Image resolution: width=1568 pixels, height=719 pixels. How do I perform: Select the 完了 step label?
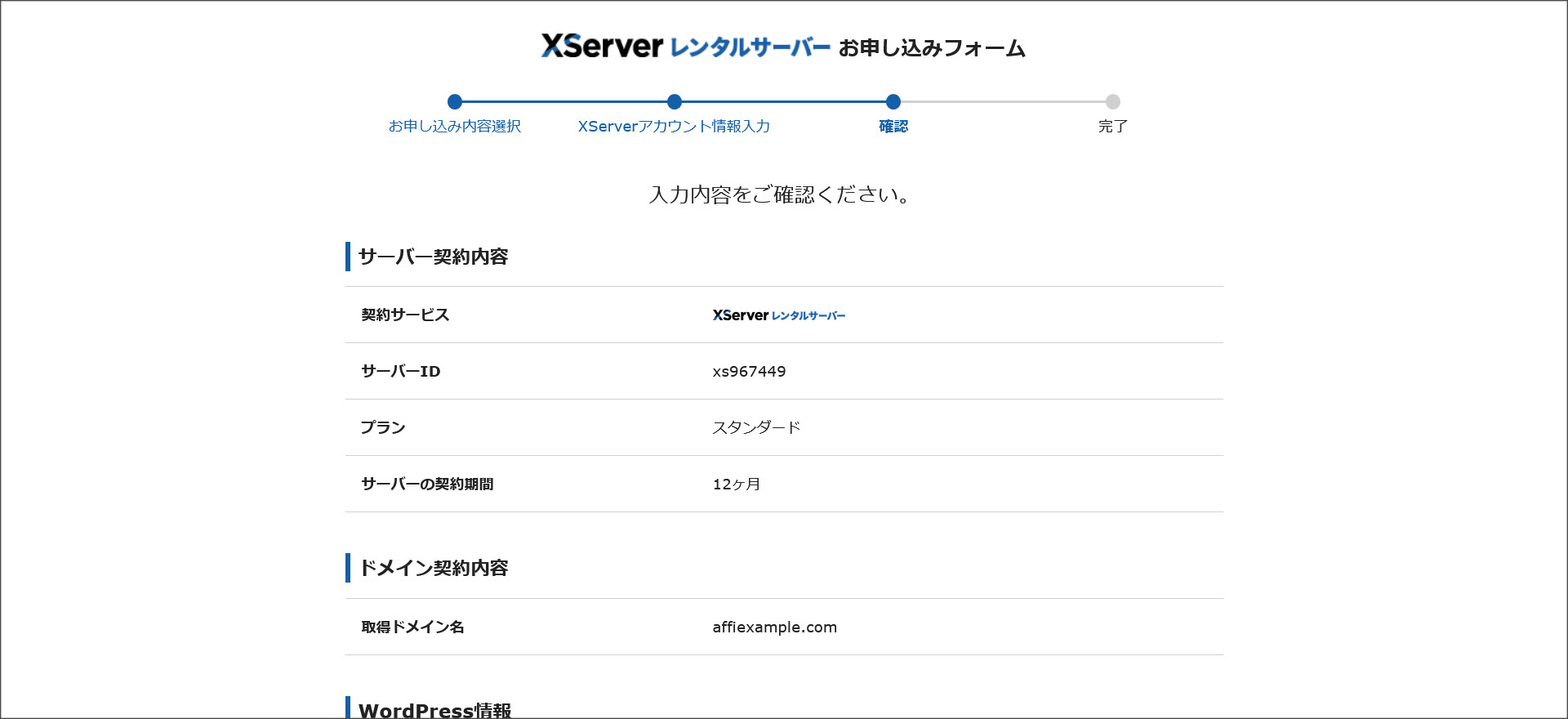coord(1113,127)
